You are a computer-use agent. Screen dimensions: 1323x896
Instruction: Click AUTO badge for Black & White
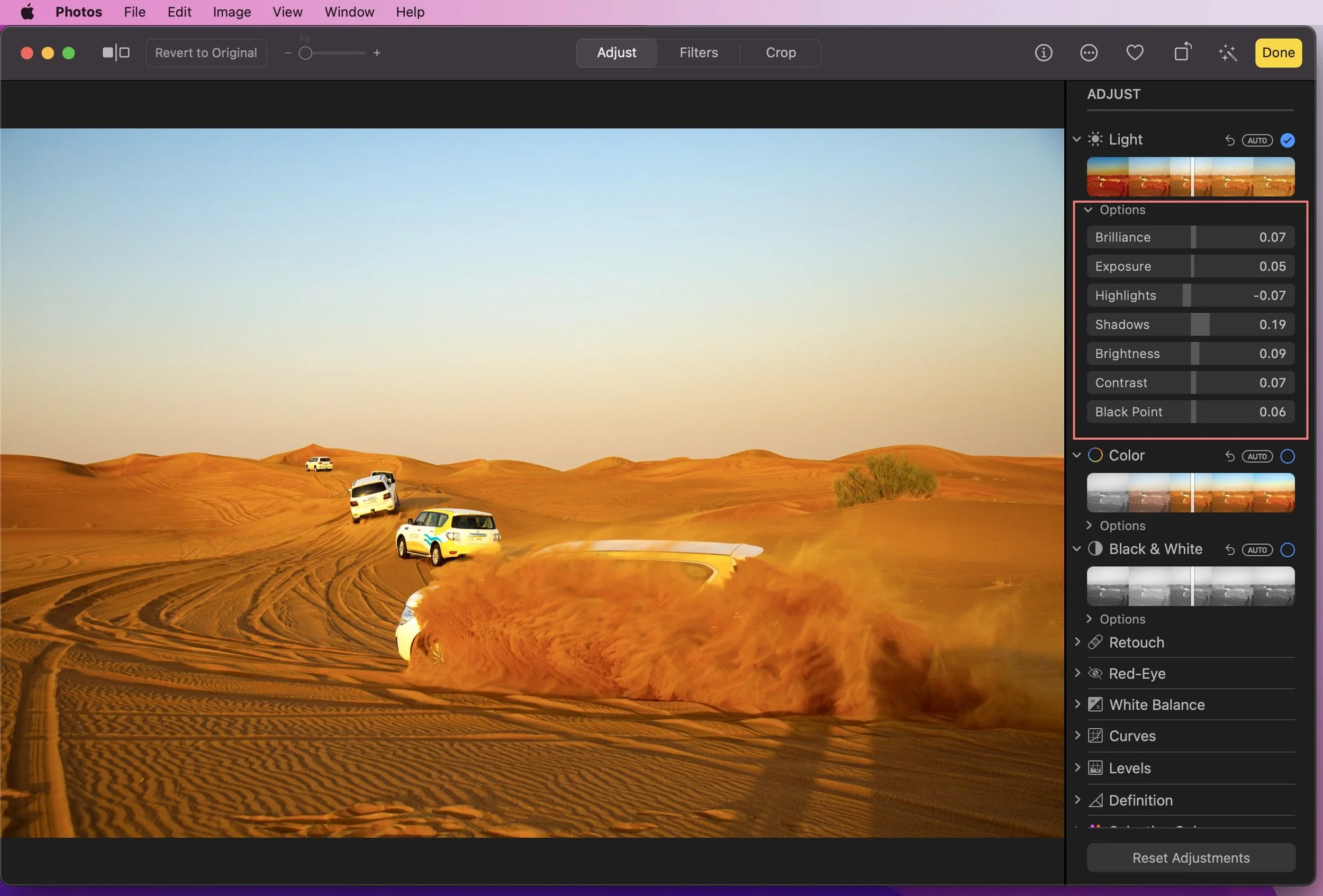pos(1257,550)
